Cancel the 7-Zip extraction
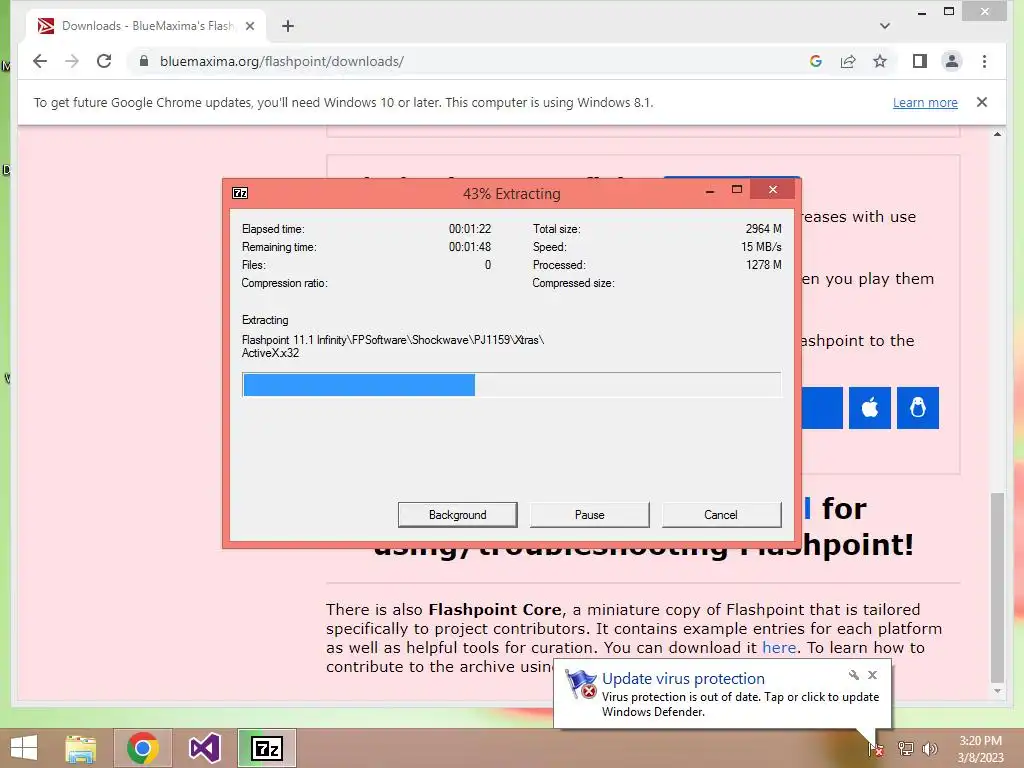The image size is (1024, 768). click(721, 515)
